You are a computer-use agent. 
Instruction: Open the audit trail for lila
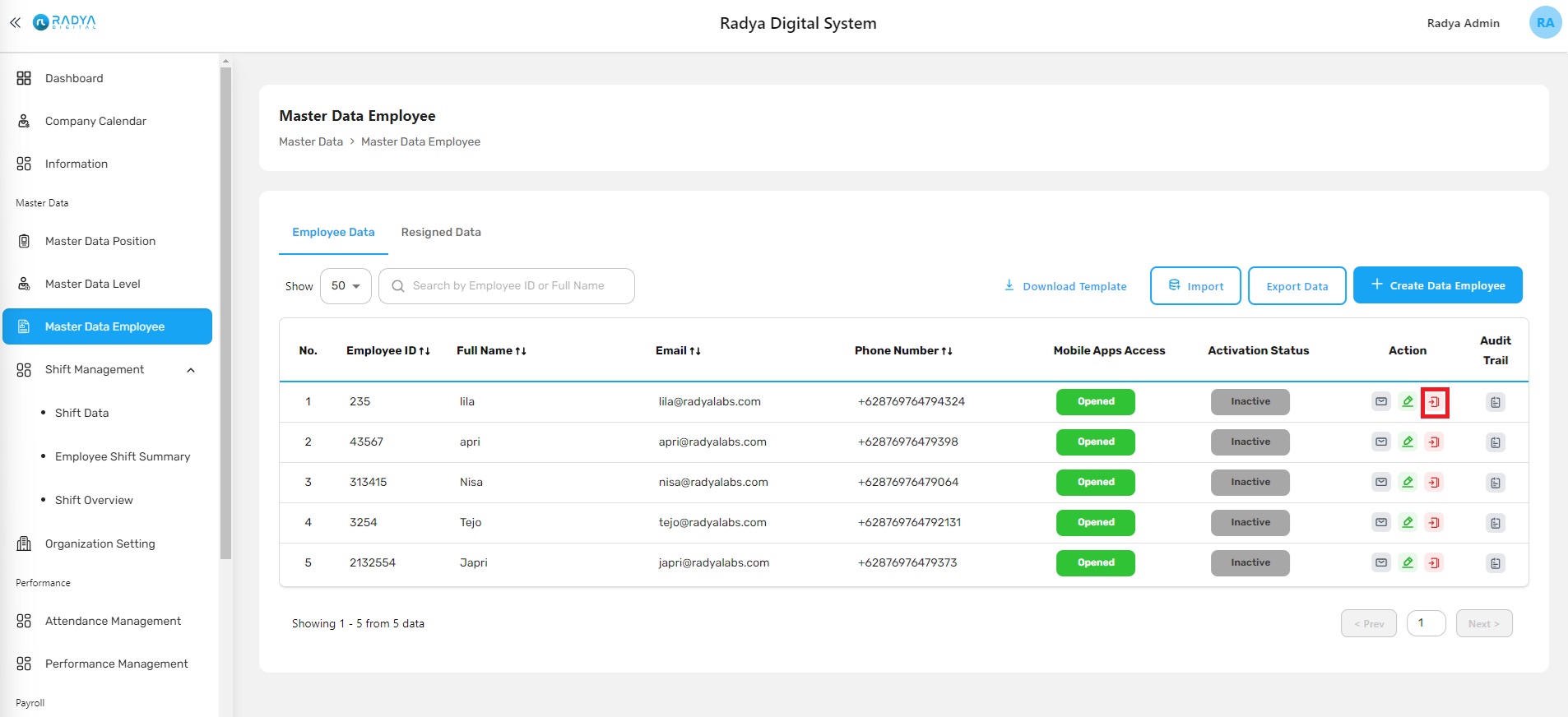(x=1496, y=402)
